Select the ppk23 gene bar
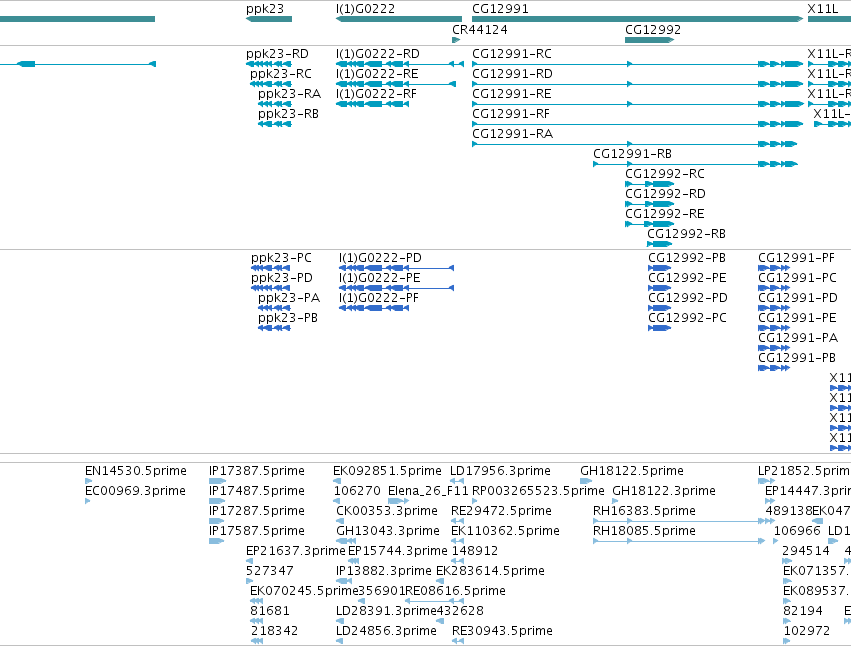 pos(269,19)
